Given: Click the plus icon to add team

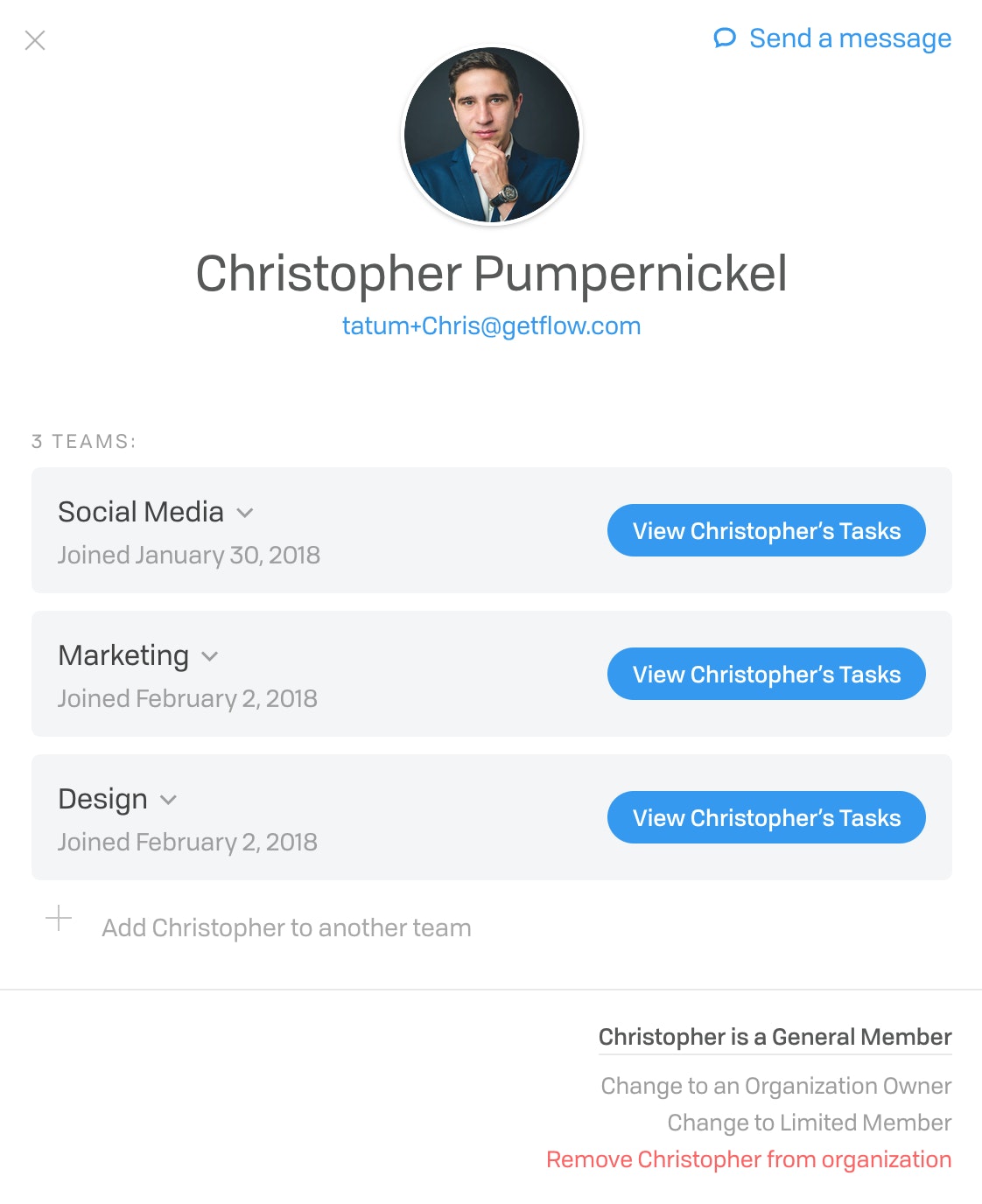Looking at the screenshot, I should [x=59, y=918].
